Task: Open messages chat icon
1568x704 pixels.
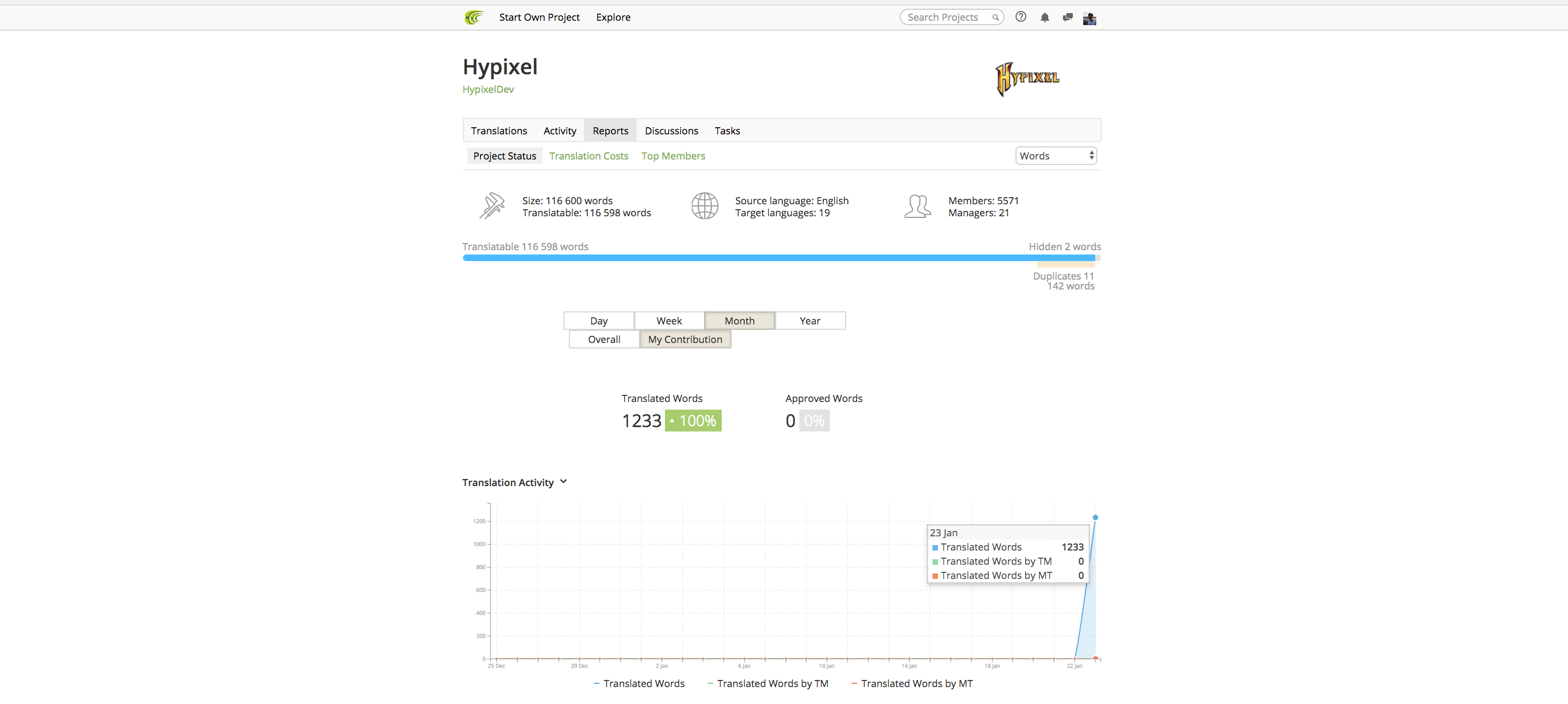Action: [1067, 17]
